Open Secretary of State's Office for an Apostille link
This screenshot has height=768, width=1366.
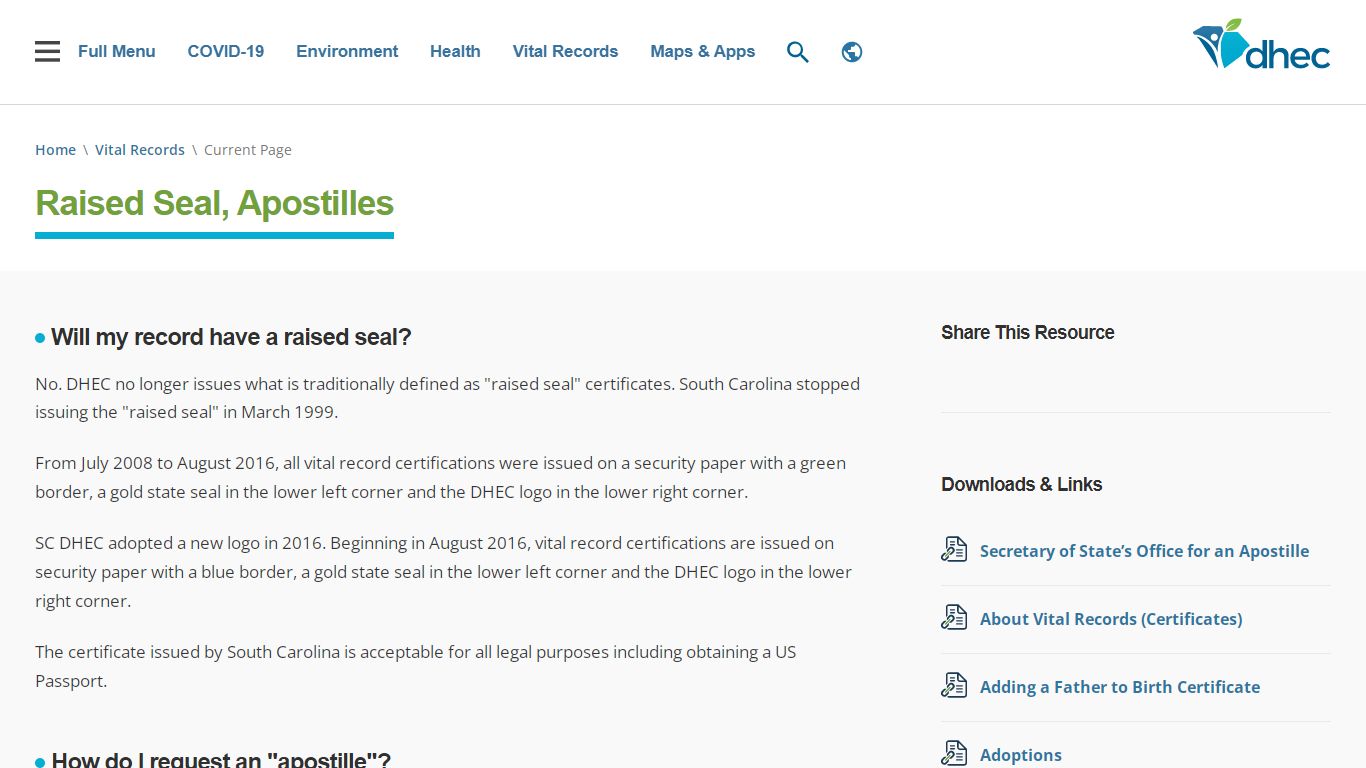[1144, 551]
